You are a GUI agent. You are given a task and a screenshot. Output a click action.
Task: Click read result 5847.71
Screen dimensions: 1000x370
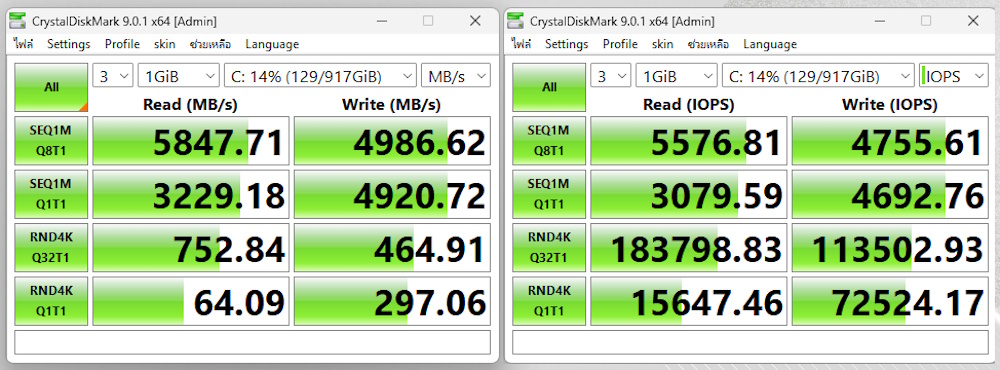coord(191,141)
